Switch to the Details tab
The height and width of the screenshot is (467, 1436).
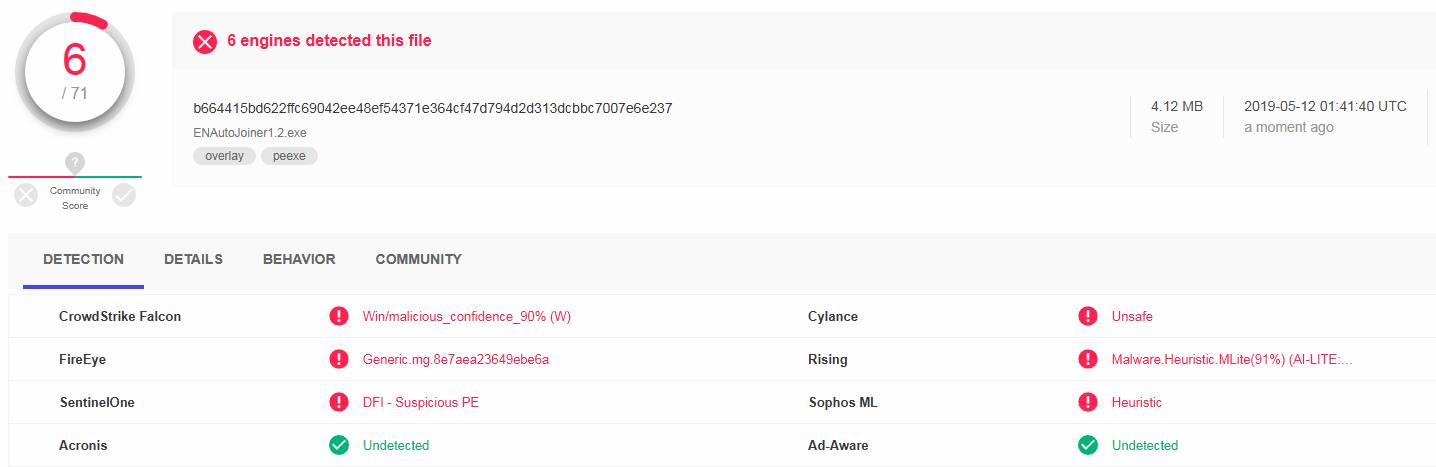click(x=193, y=260)
